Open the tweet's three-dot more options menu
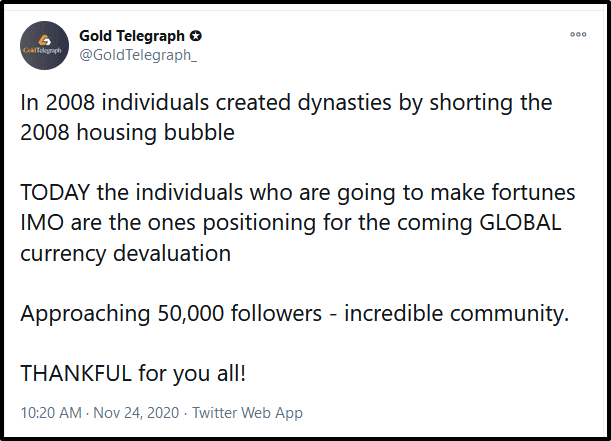The height and width of the screenshot is (441, 611). coord(578,34)
